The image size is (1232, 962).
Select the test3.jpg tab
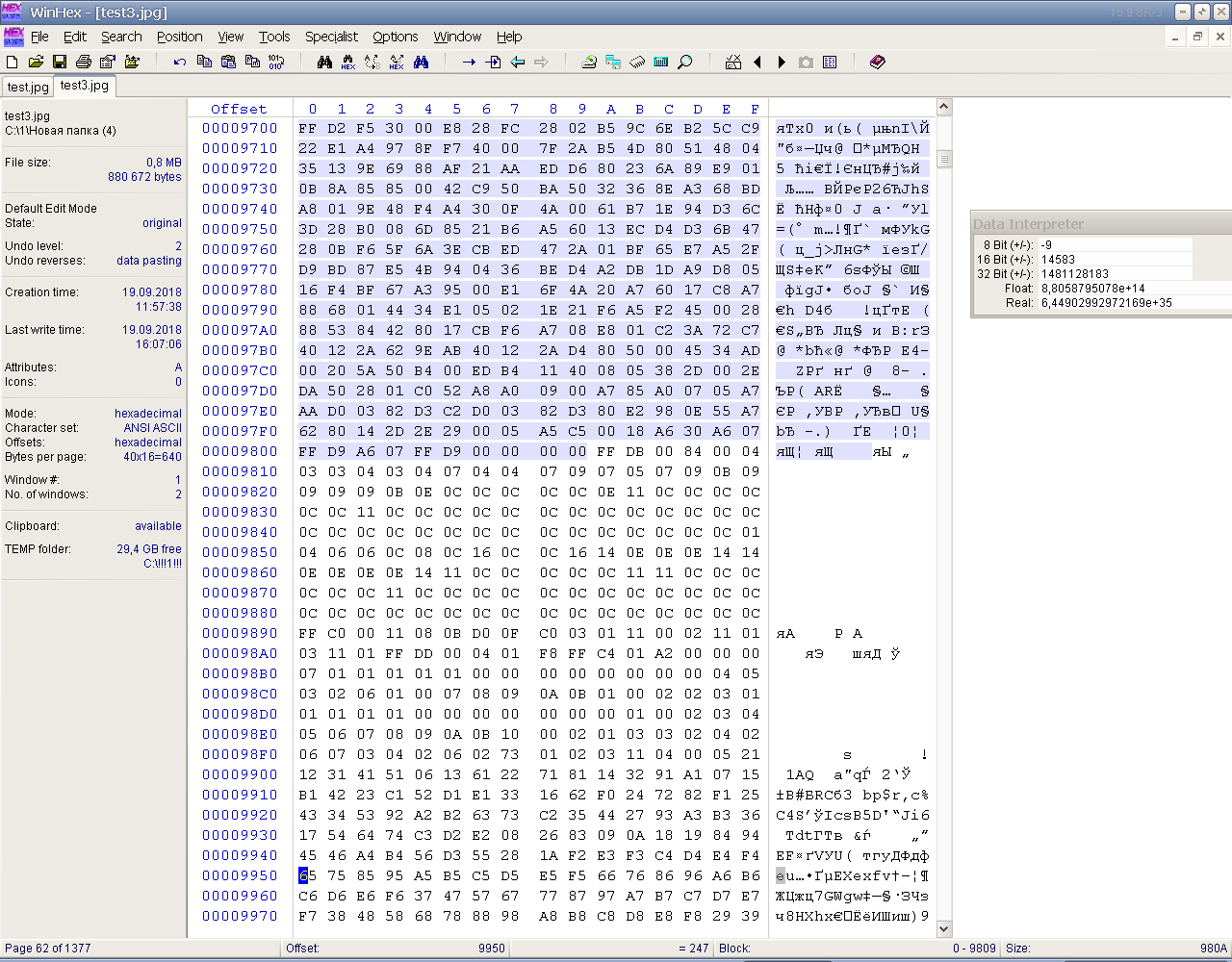(85, 85)
